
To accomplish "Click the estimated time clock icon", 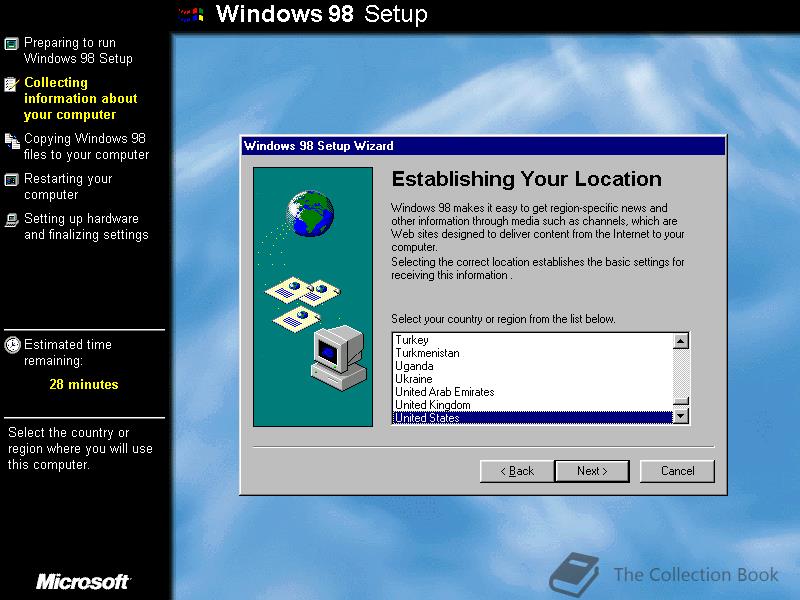I will click(x=12, y=345).
